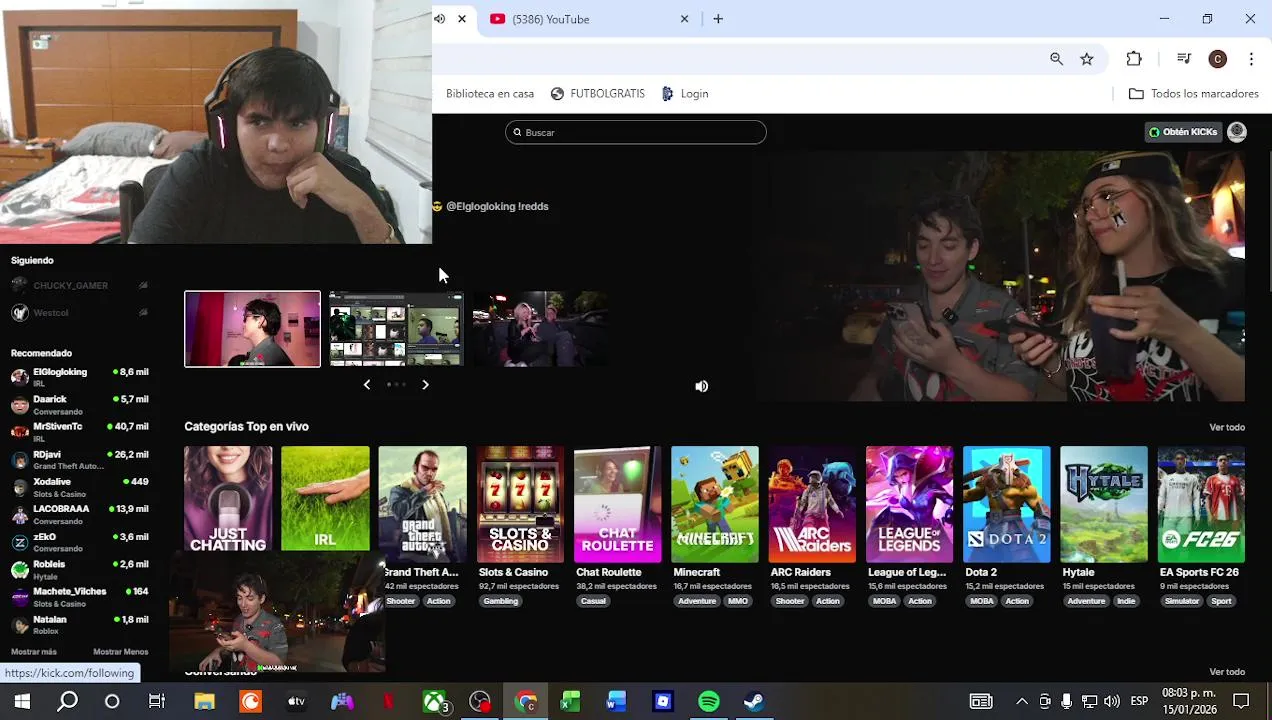Open the Chrome media controls icon
The image size is (1272, 720).
pos(1184,59)
